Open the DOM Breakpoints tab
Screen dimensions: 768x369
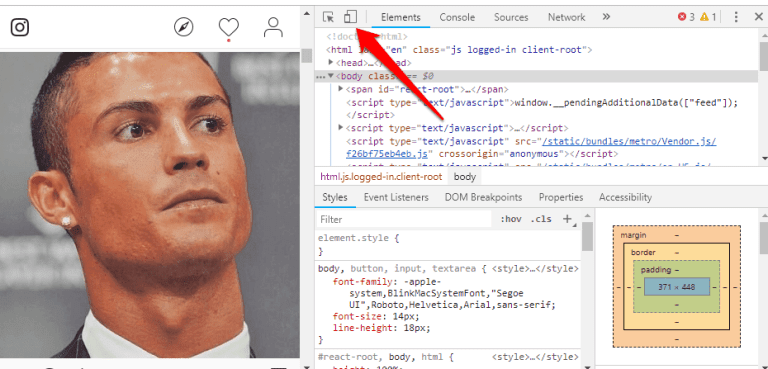483,197
